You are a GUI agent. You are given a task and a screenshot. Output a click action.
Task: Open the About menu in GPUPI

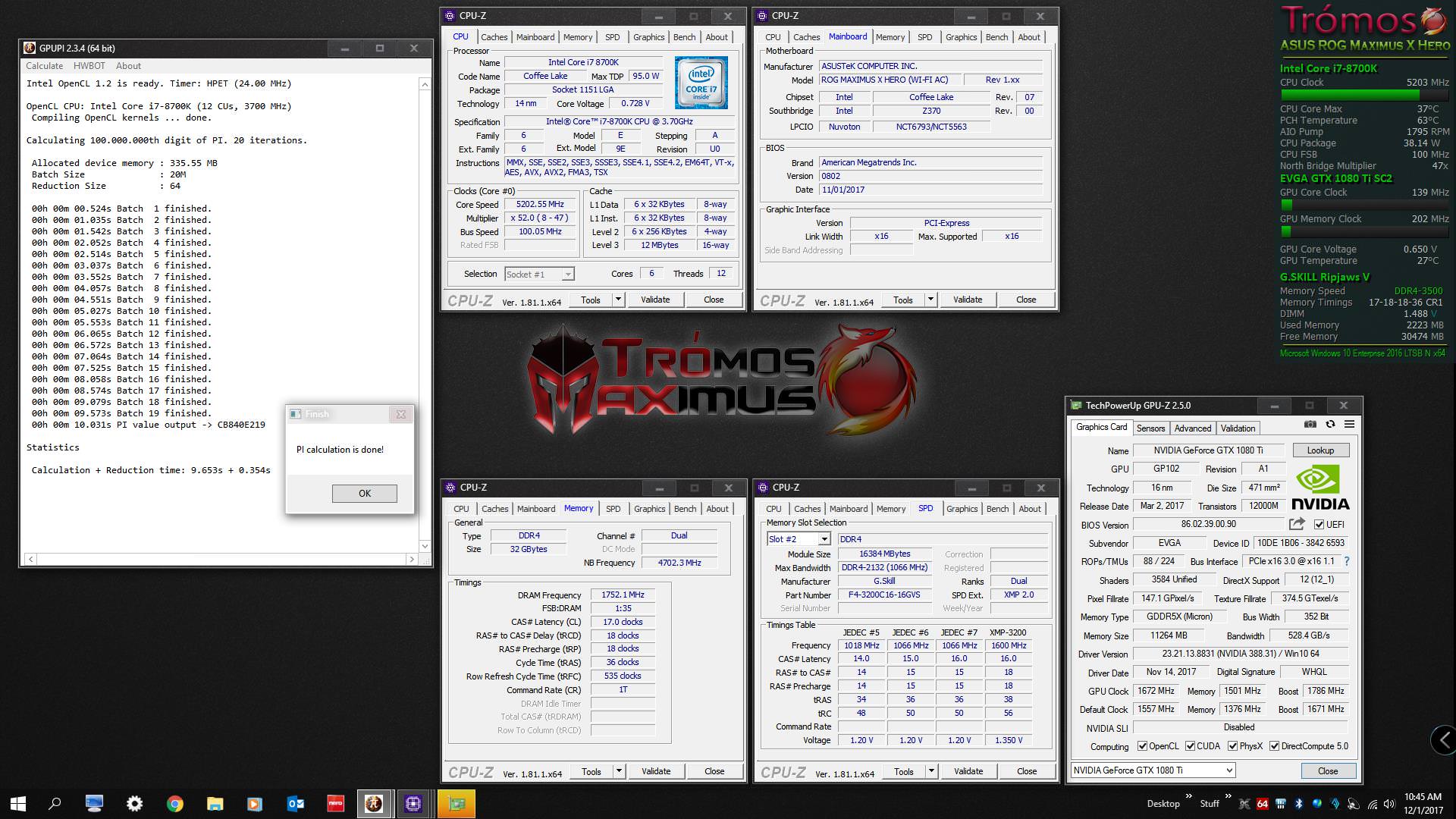[128, 66]
